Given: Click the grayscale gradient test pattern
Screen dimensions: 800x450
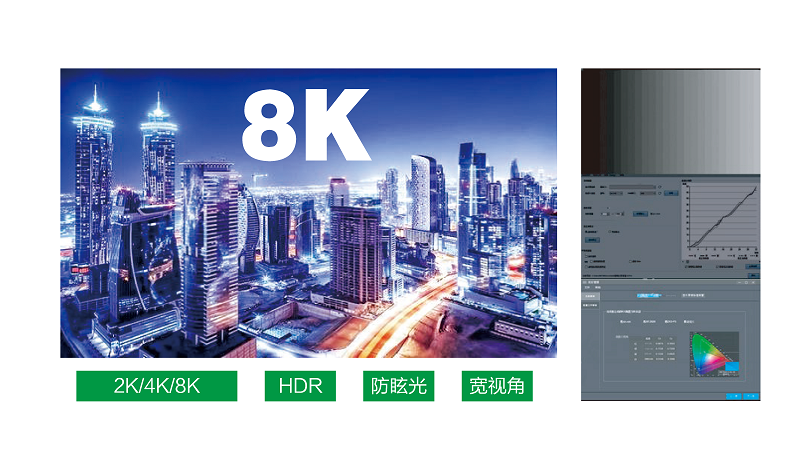Looking at the screenshot, I should [x=670, y=118].
